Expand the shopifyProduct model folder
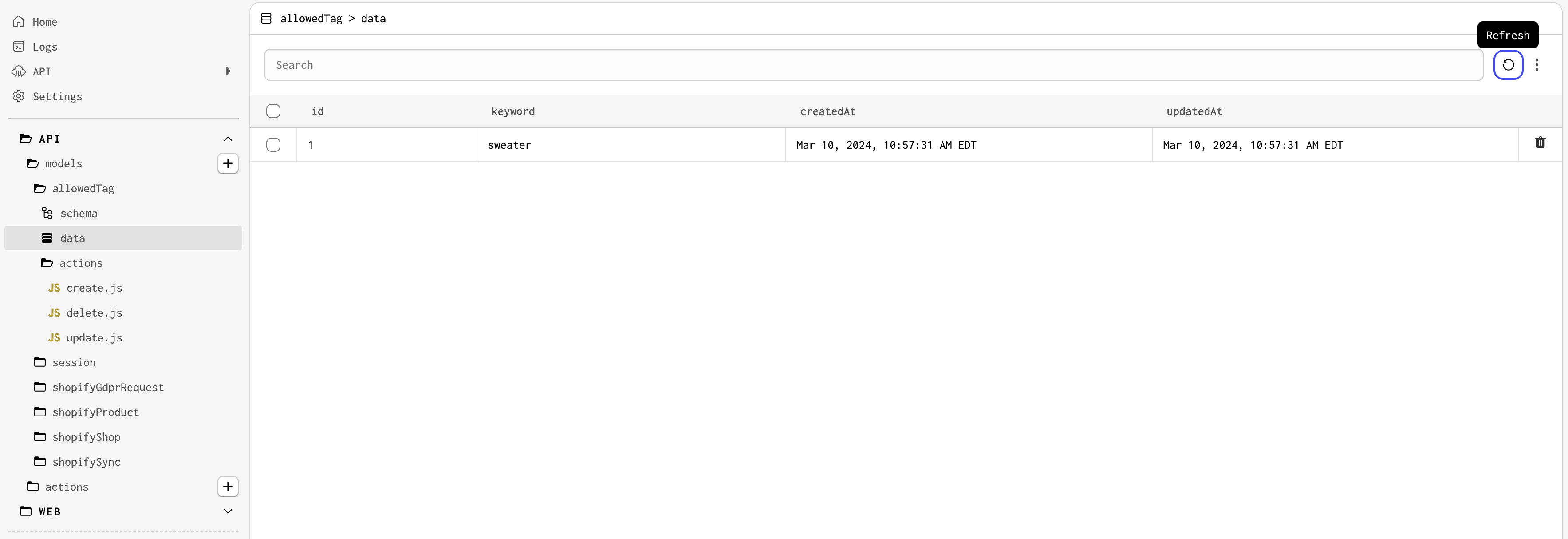This screenshot has width=1568, height=539. point(87,412)
